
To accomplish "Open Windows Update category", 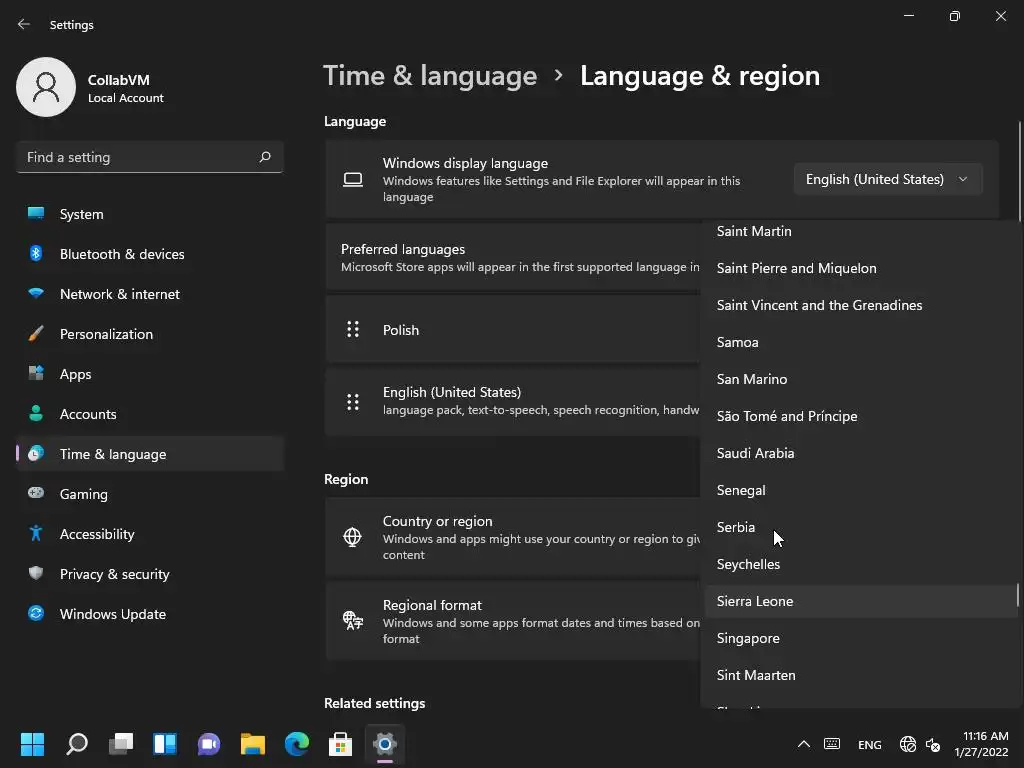I will coord(150,614).
